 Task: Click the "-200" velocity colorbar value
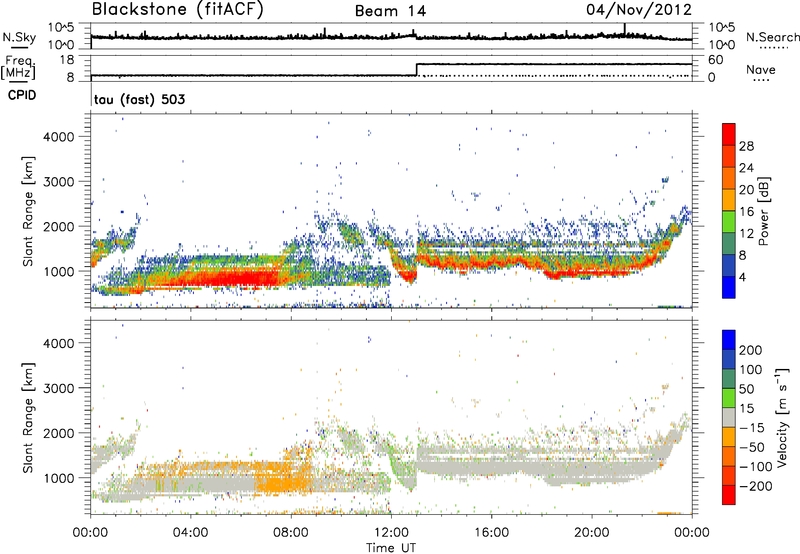pos(755,486)
